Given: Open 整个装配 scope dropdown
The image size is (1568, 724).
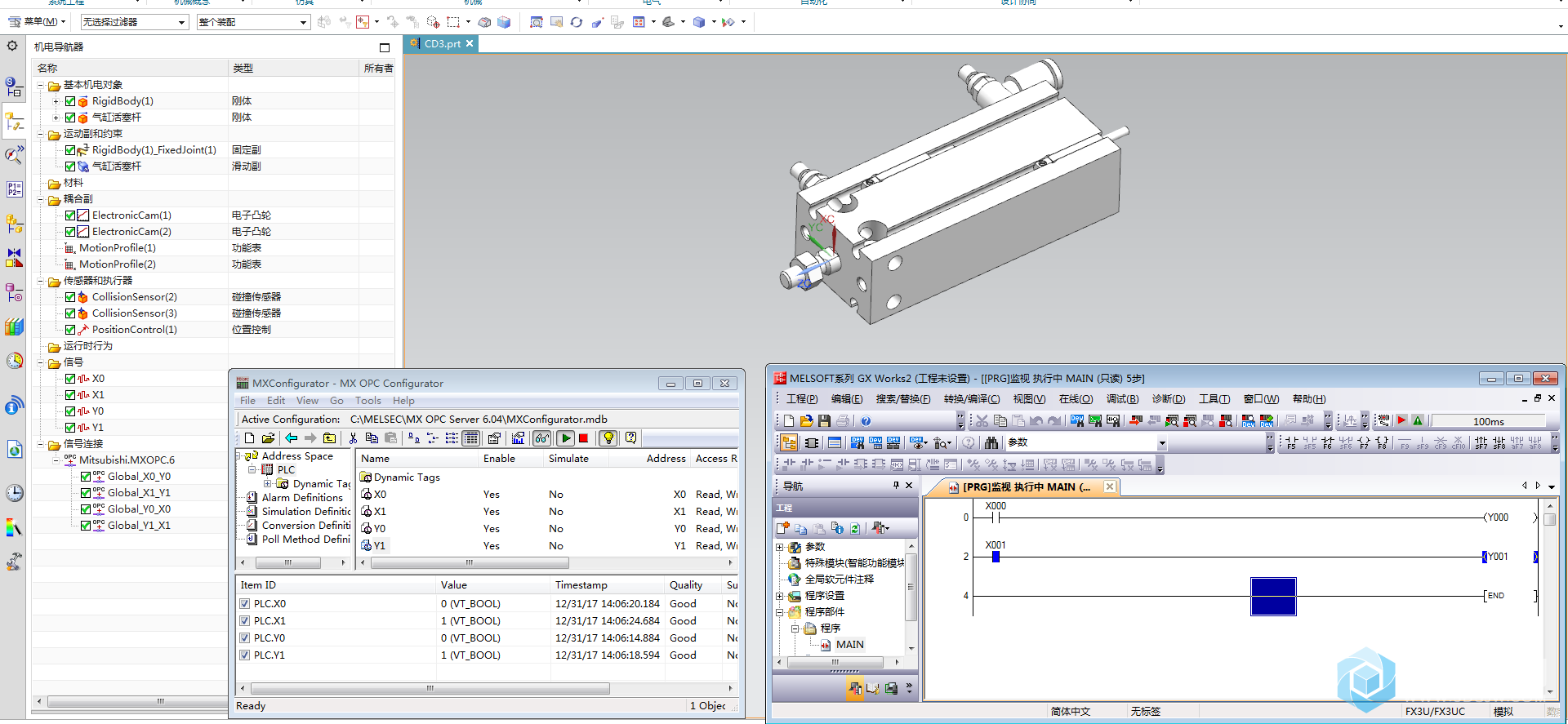Looking at the screenshot, I should (x=252, y=22).
